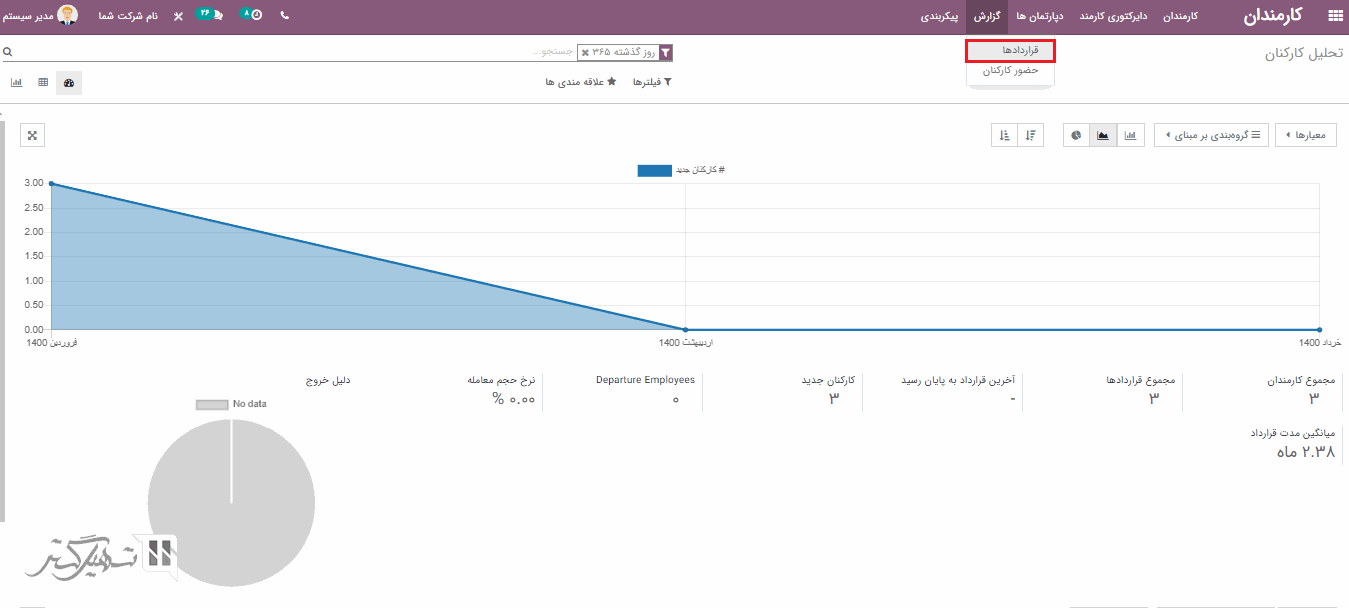Expand the معیارها measures dropdown
The image size is (1349, 608).
pyautogui.click(x=1305, y=135)
